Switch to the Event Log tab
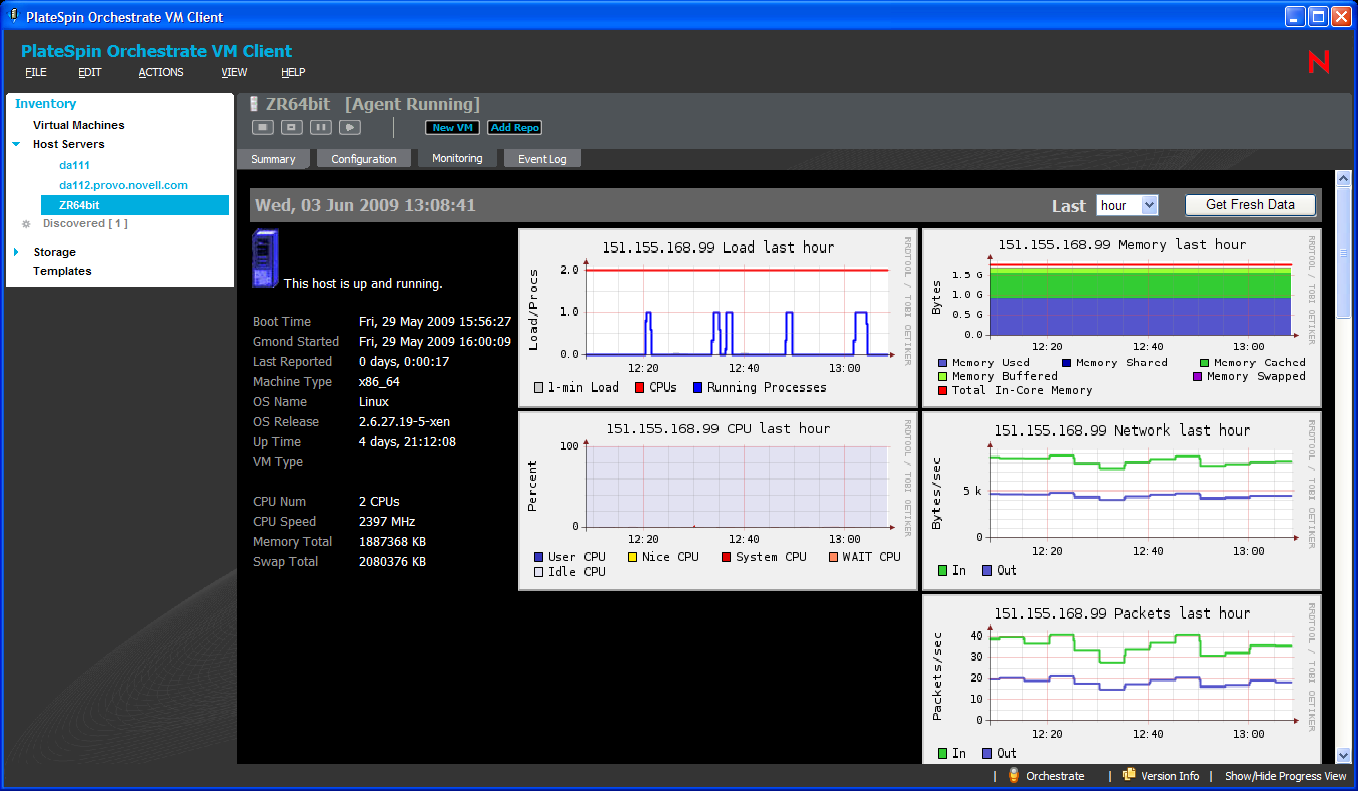Image resolution: width=1358 pixels, height=791 pixels. point(542,159)
